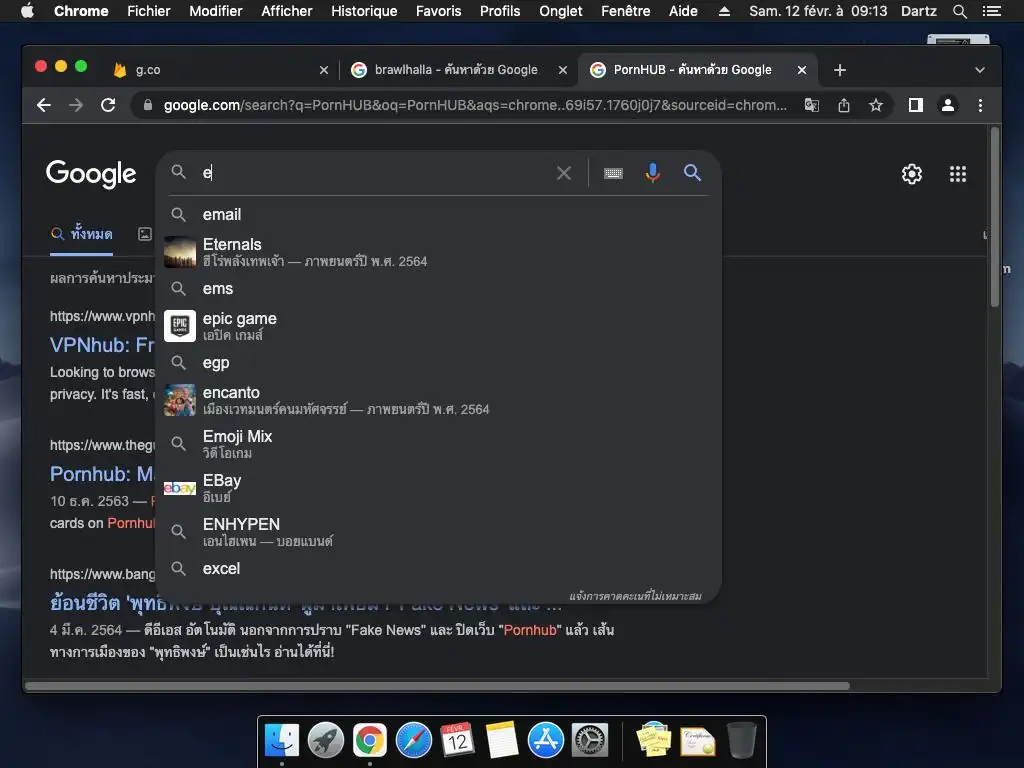Click the horizontal scrollbar at page bottom

438,686
